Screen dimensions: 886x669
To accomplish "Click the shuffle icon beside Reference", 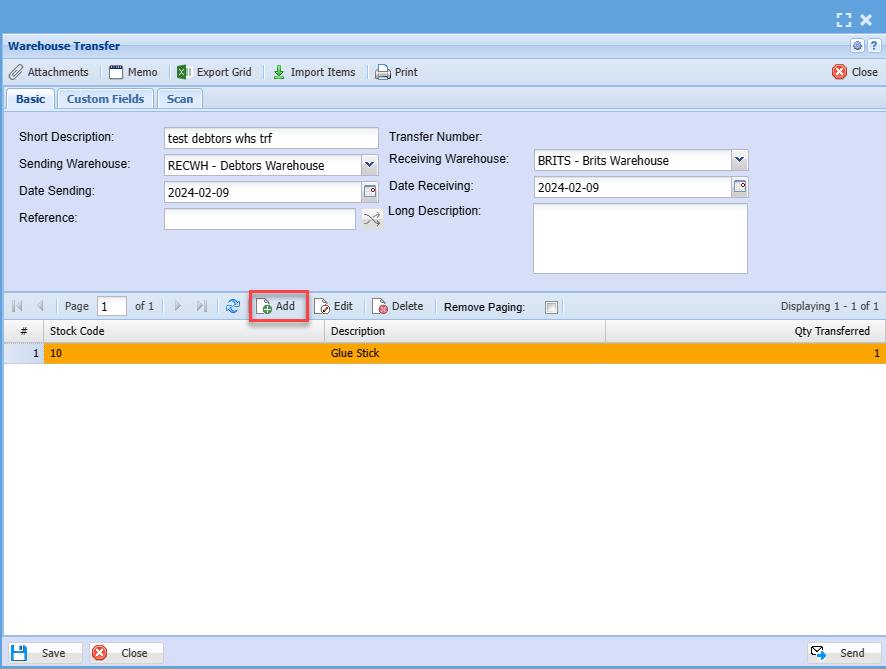I will tap(371, 220).
